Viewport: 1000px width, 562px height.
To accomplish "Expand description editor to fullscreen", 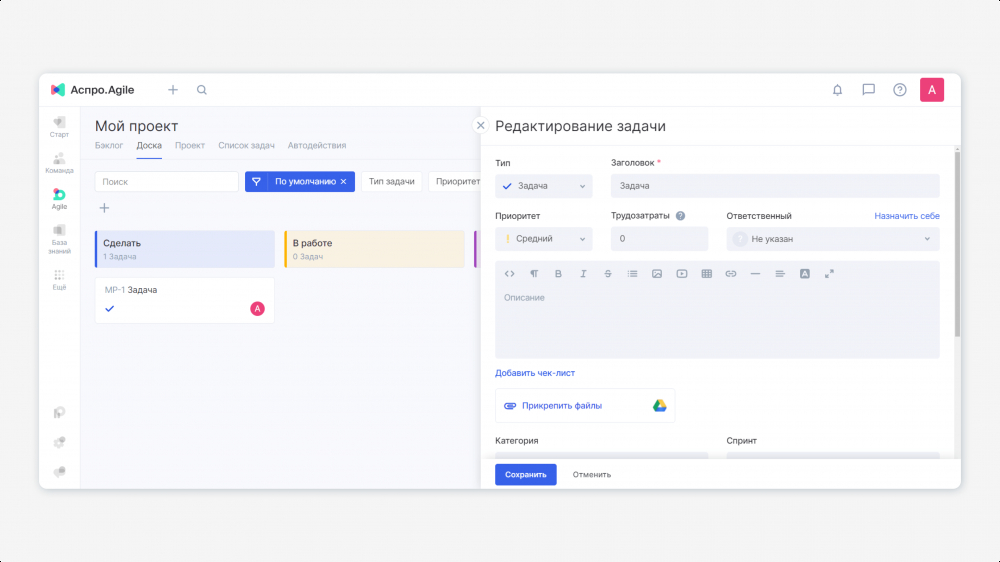I will click(829, 274).
